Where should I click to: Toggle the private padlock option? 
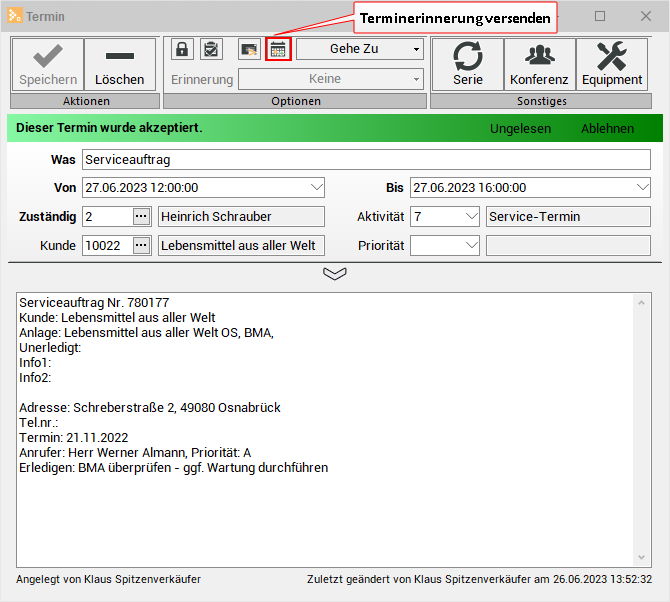(182, 49)
